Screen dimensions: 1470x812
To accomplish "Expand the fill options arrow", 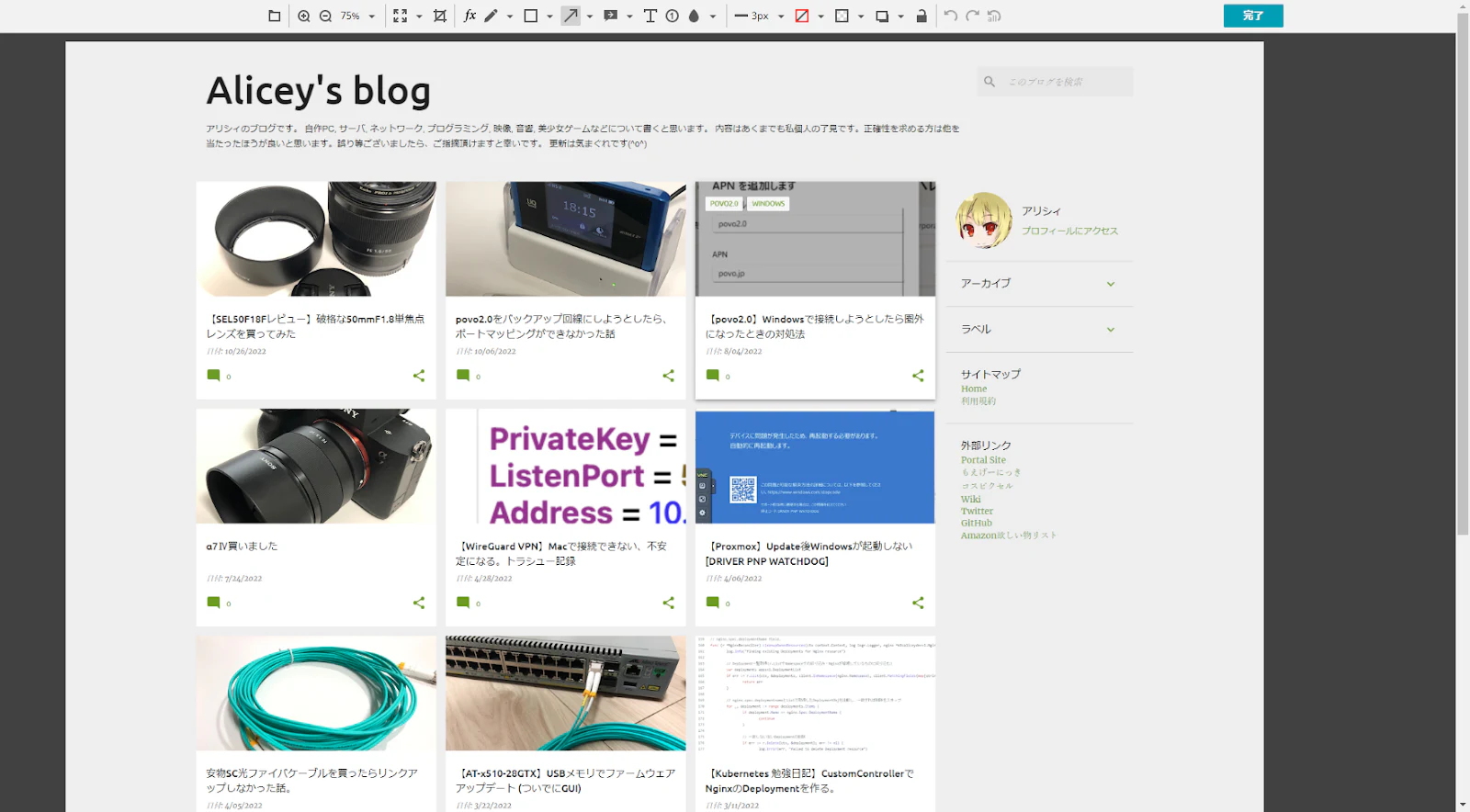I will pos(861,17).
